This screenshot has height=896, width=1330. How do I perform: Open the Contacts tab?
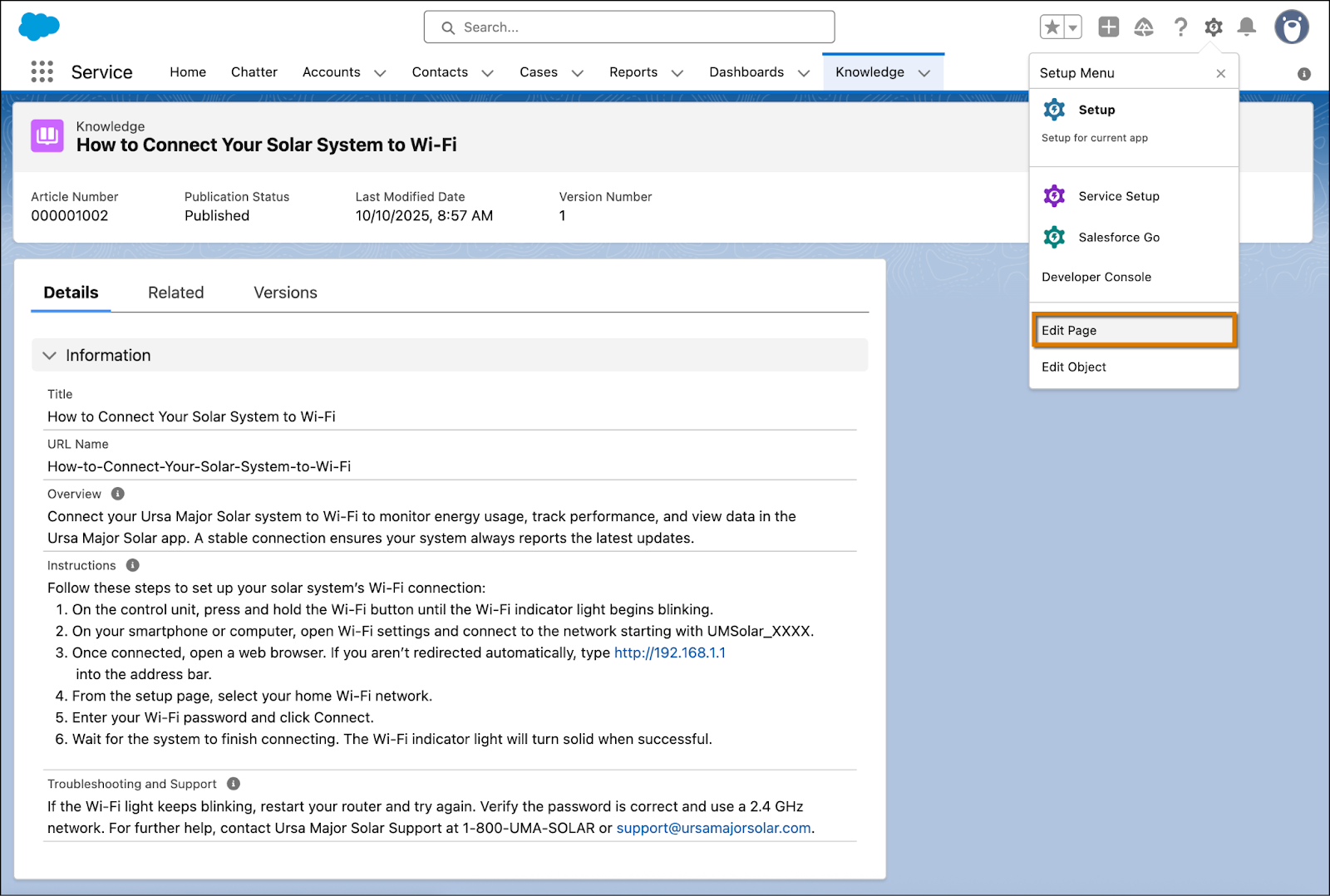(x=440, y=72)
